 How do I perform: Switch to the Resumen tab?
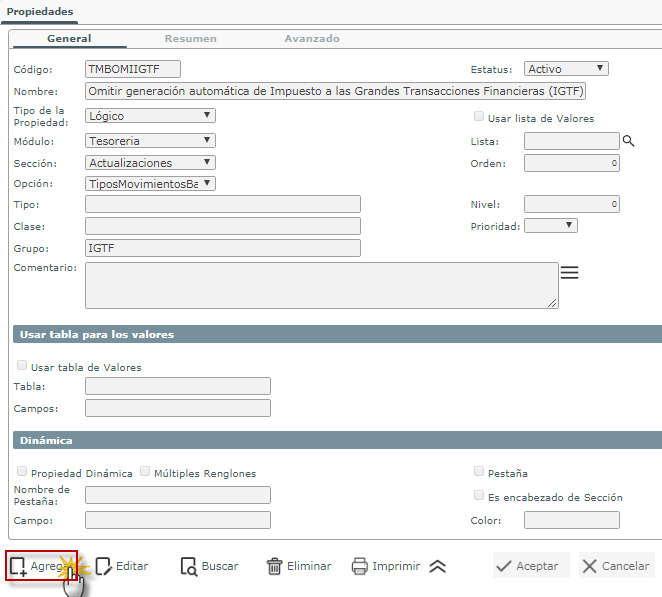190,39
